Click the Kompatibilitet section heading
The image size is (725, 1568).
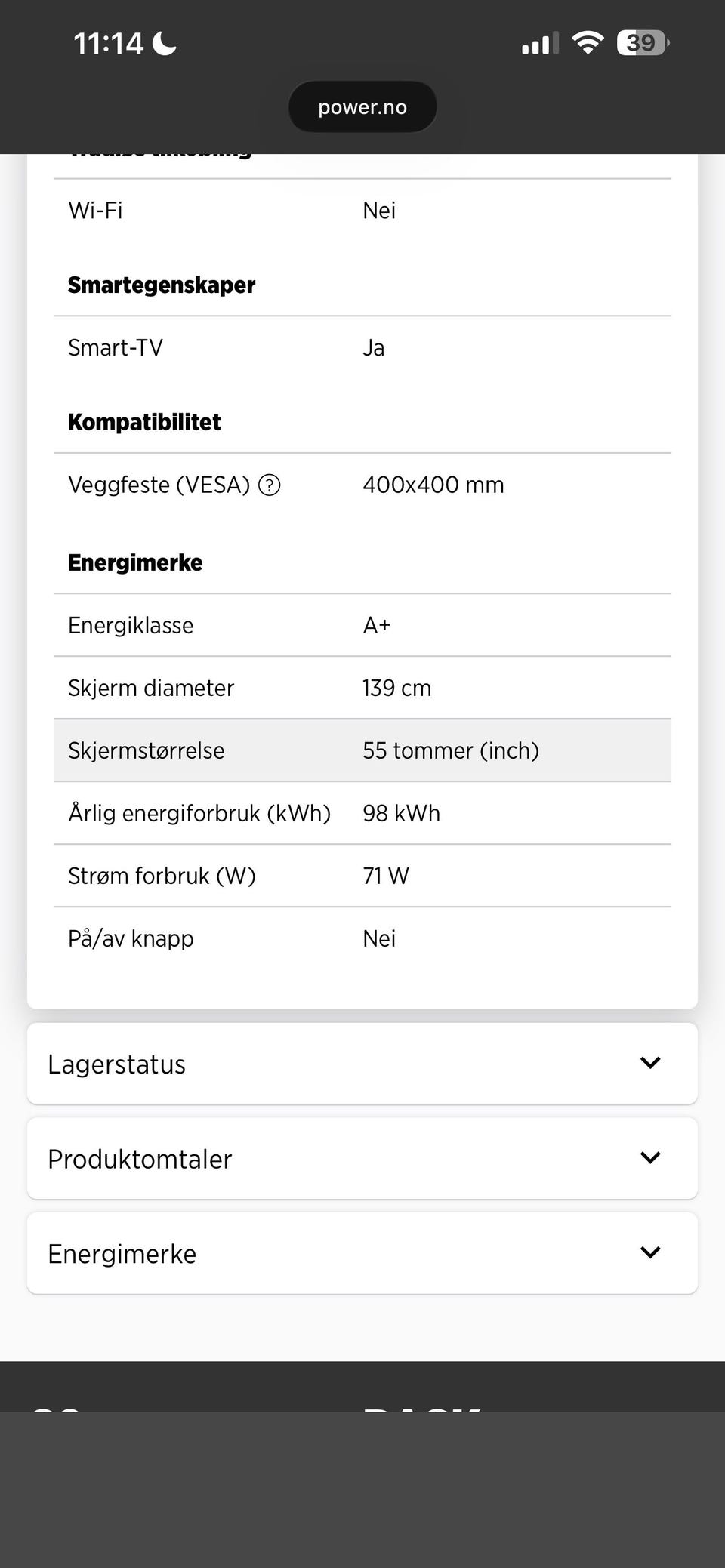(144, 422)
